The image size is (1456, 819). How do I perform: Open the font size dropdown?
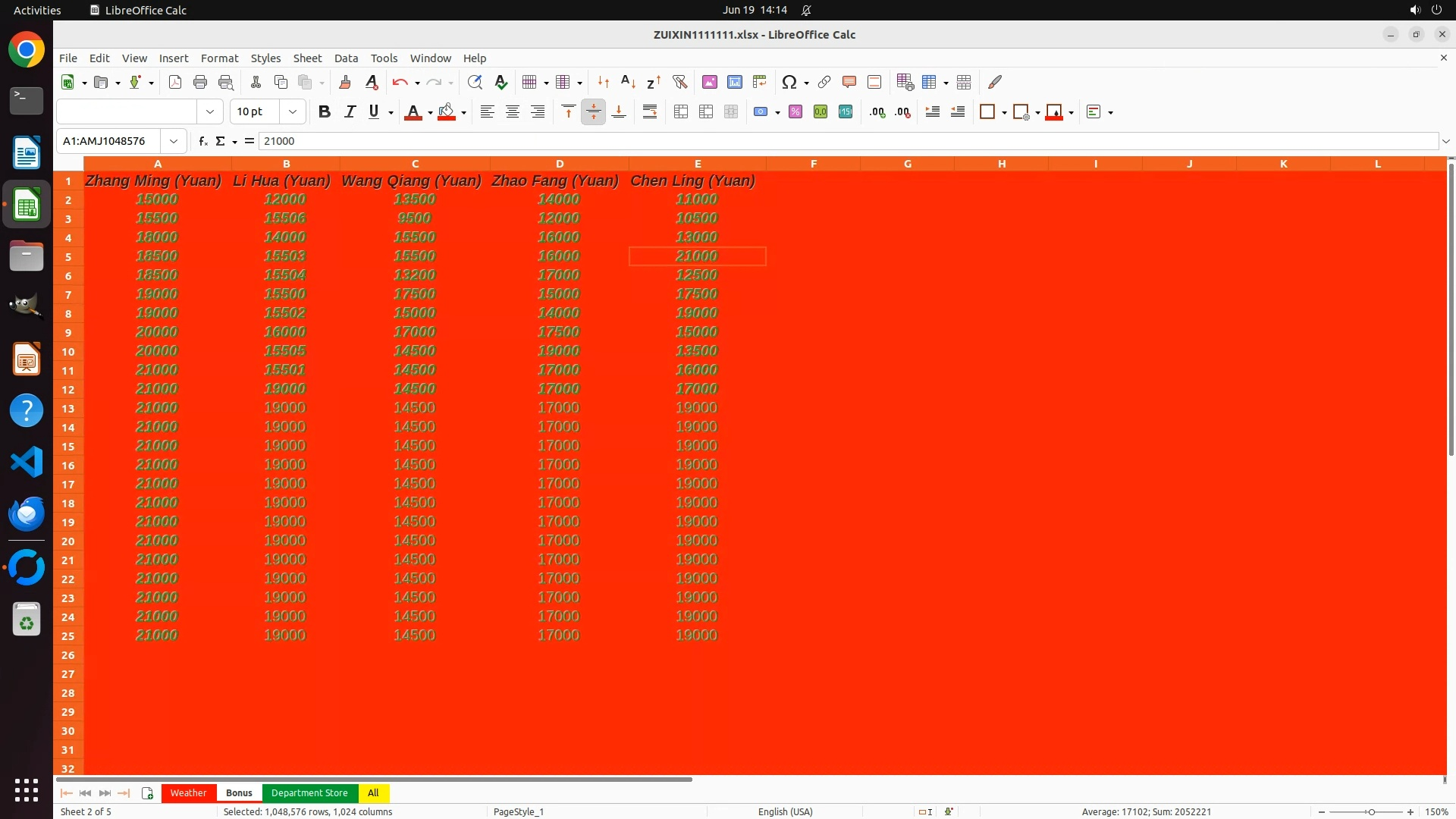293,112
